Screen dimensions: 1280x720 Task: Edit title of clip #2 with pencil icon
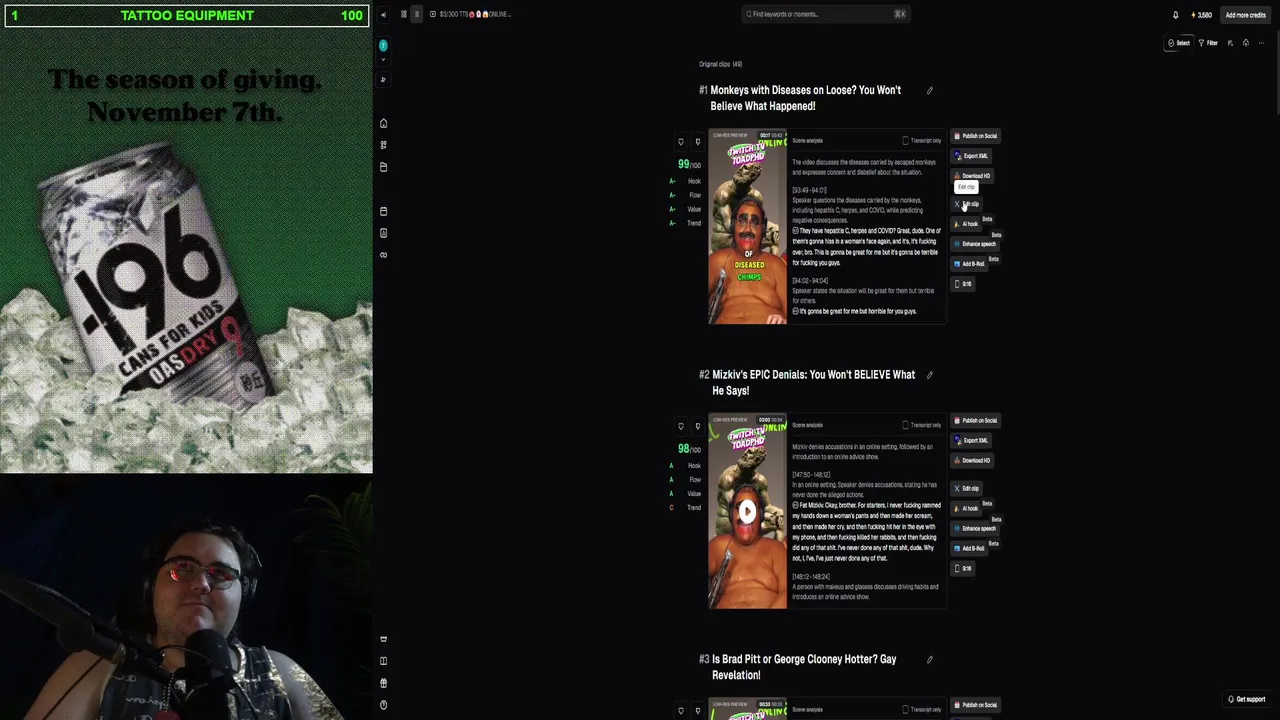tap(930, 376)
